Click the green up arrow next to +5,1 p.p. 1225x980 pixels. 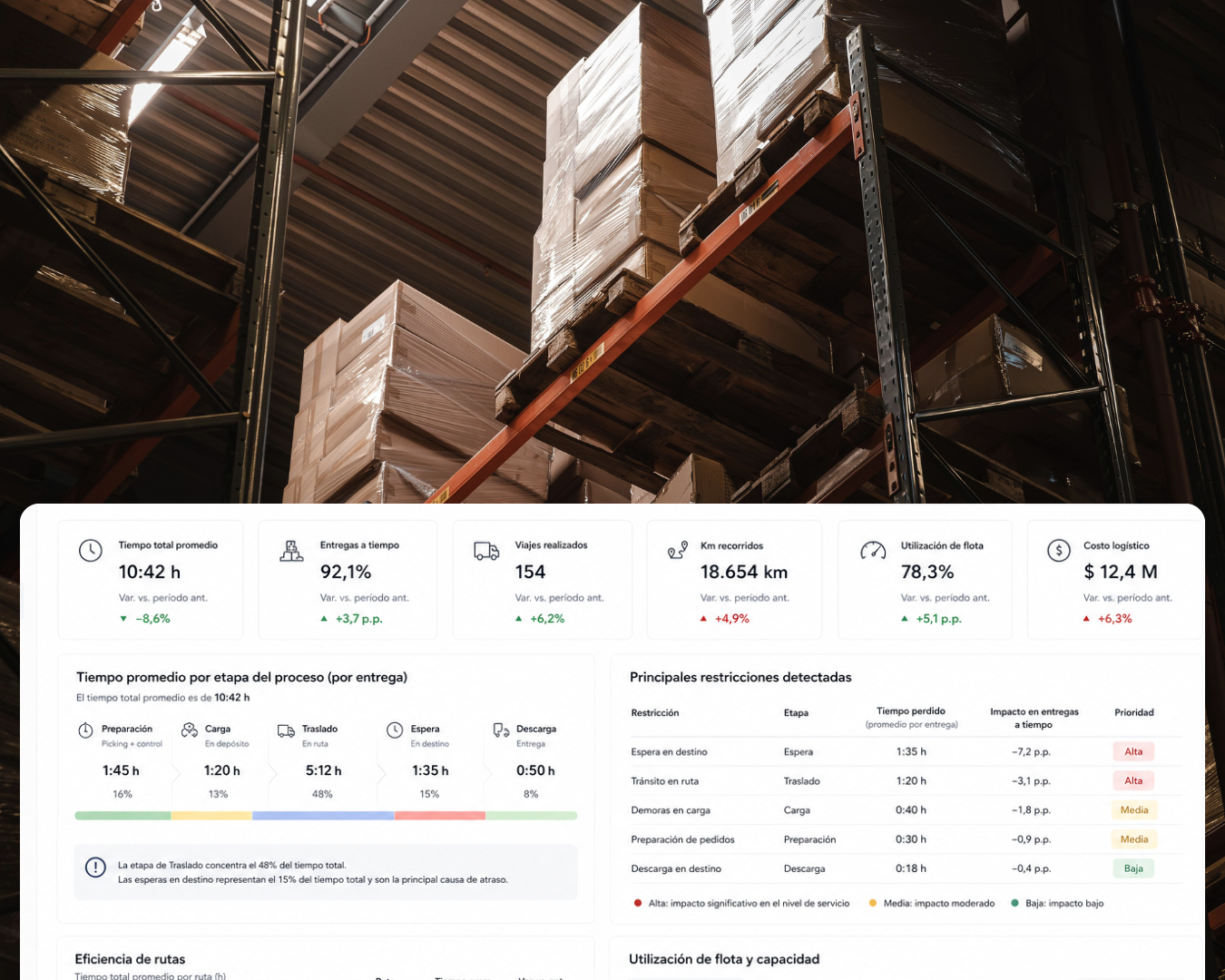point(905,619)
